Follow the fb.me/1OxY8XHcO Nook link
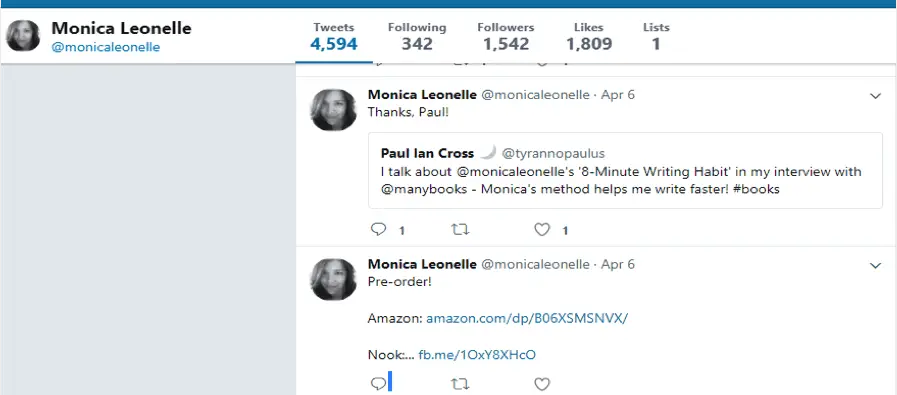The height and width of the screenshot is (395, 897). pyautogui.click(x=477, y=355)
